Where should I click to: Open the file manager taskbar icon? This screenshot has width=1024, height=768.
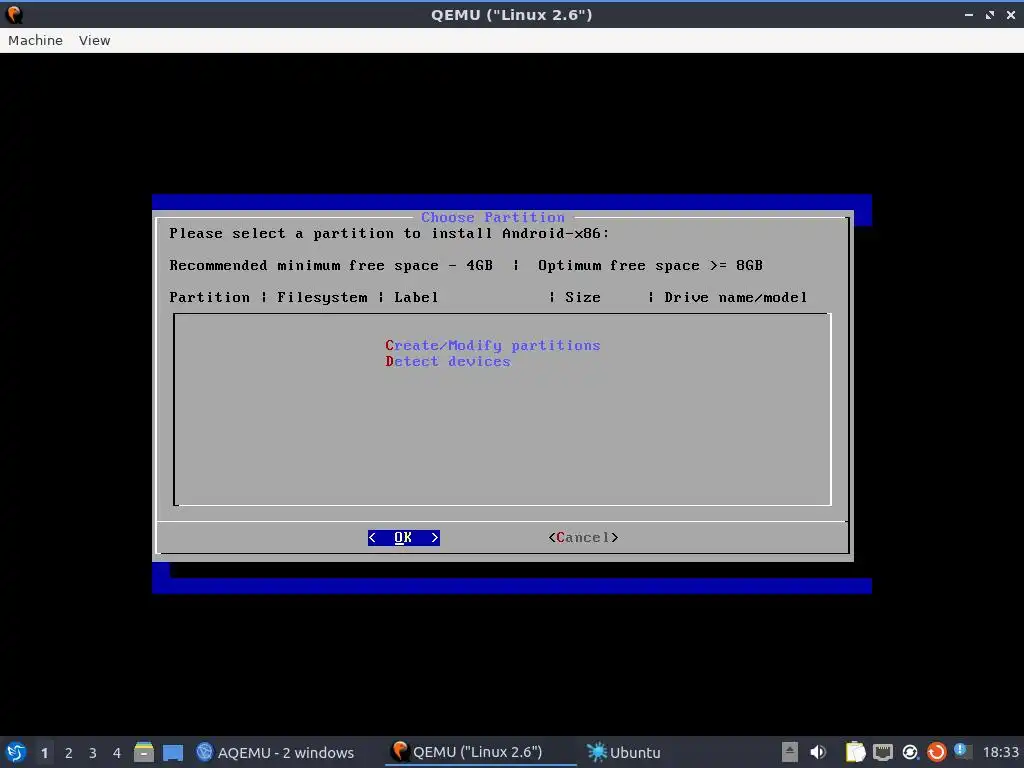[x=144, y=752]
